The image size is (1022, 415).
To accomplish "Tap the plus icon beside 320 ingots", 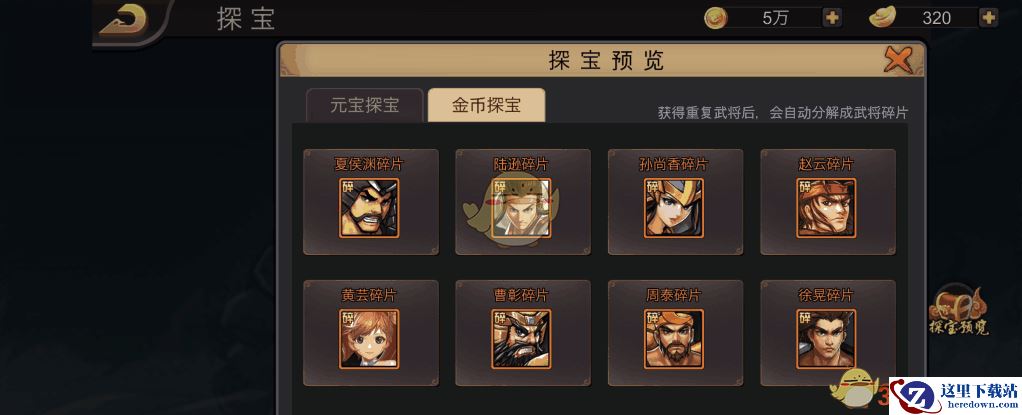I will click(x=988, y=18).
